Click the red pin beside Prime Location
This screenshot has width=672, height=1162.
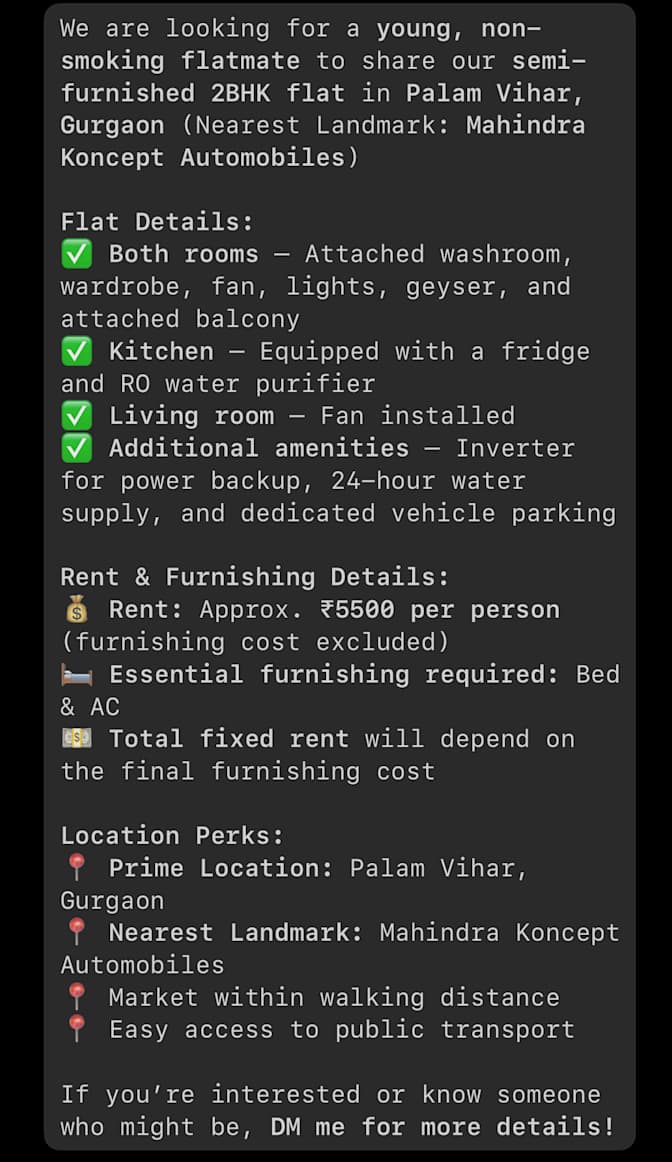(x=76, y=867)
